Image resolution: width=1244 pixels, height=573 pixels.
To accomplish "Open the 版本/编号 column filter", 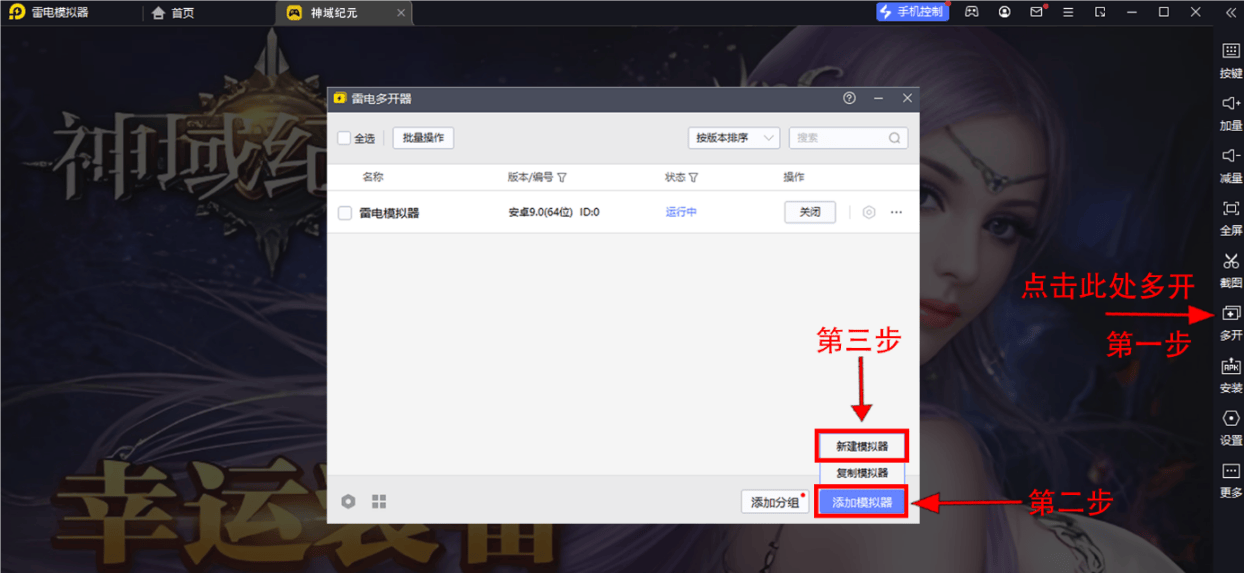I will coord(562,178).
